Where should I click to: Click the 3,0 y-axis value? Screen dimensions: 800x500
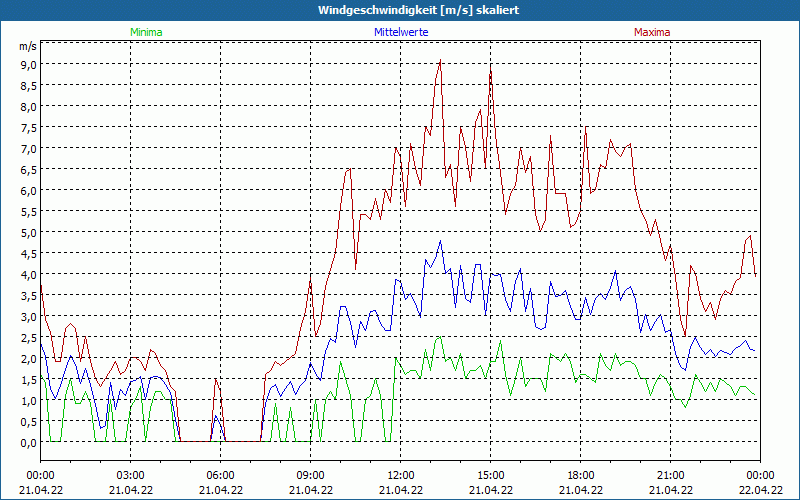(x=28, y=316)
